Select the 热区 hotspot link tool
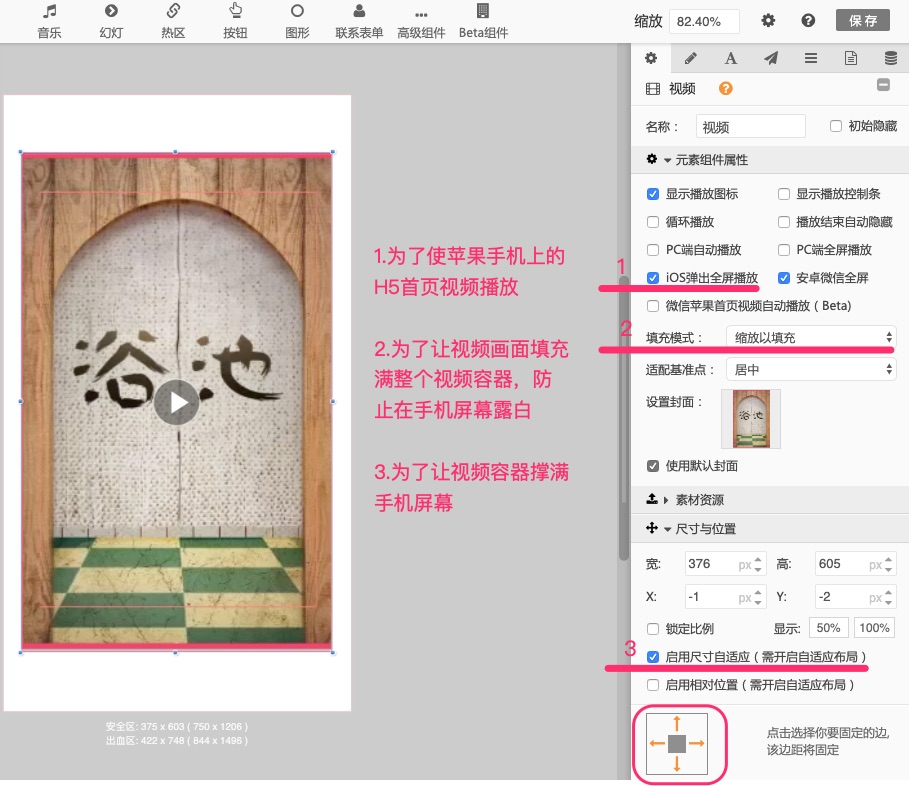The width and height of the screenshot is (909, 786). click(173, 21)
